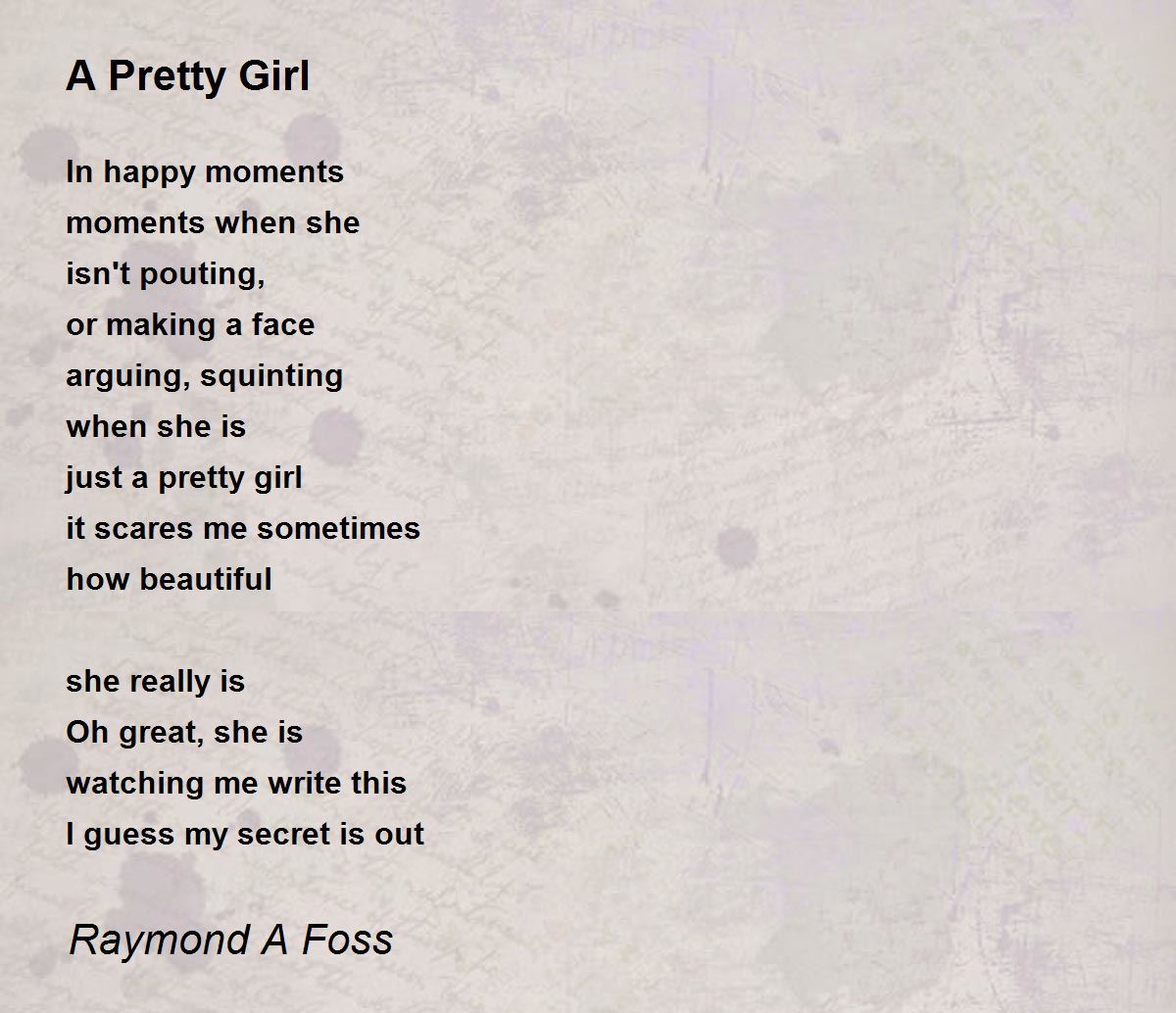Select the line "watching me write this"
Screen dimensions: 1176x1013
[x=236, y=783]
